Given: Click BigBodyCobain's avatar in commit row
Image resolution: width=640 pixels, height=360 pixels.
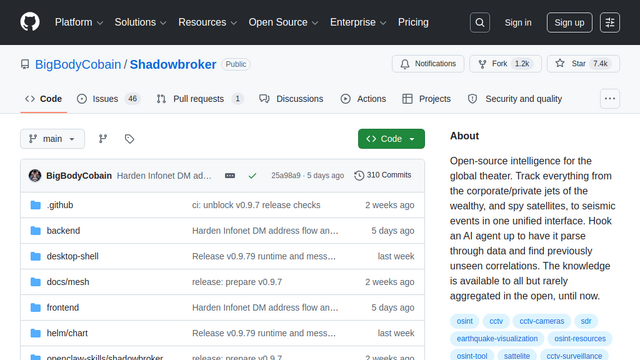Looking at the screenshot, I should point(35,176).
